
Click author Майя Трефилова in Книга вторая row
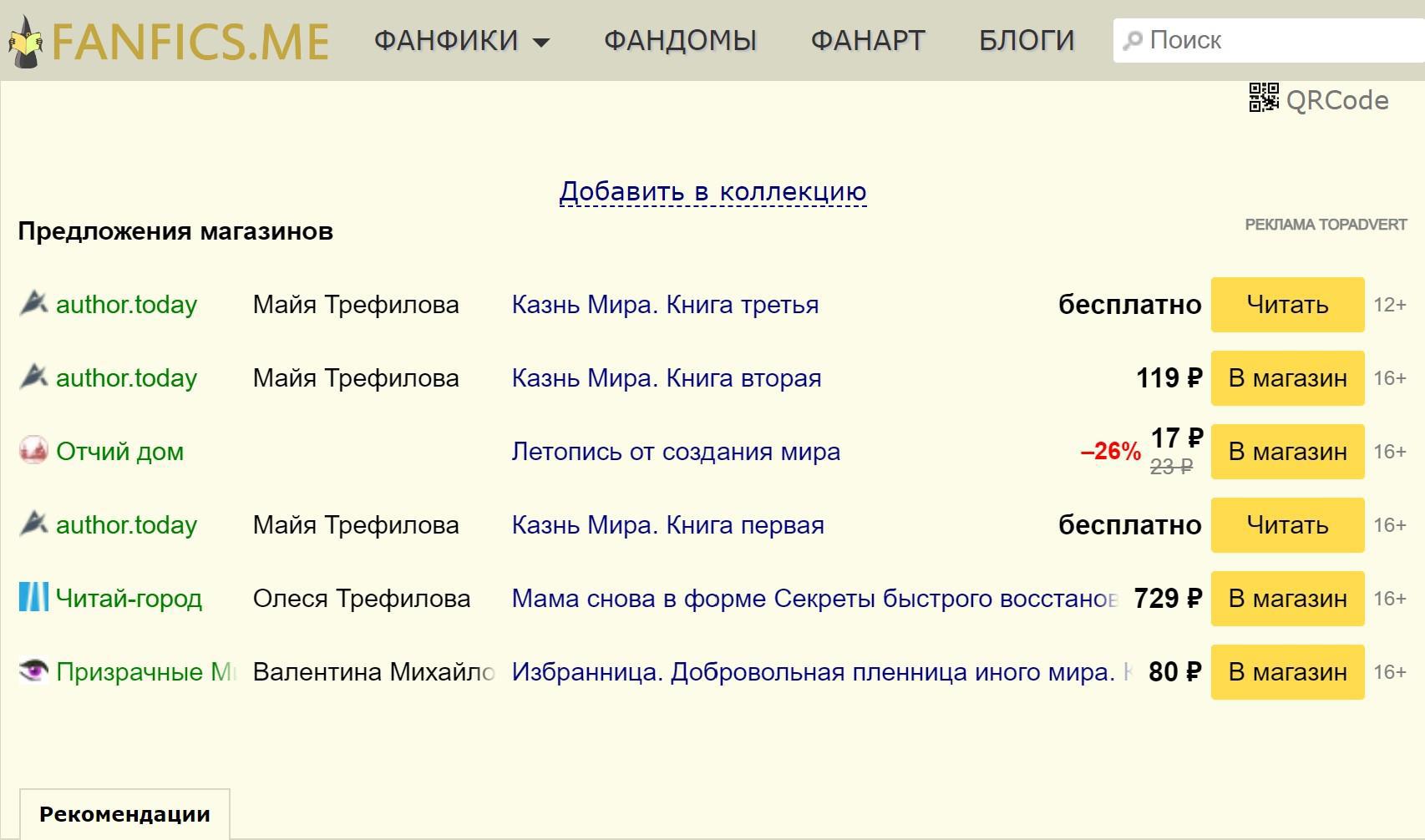coord(356,378)
